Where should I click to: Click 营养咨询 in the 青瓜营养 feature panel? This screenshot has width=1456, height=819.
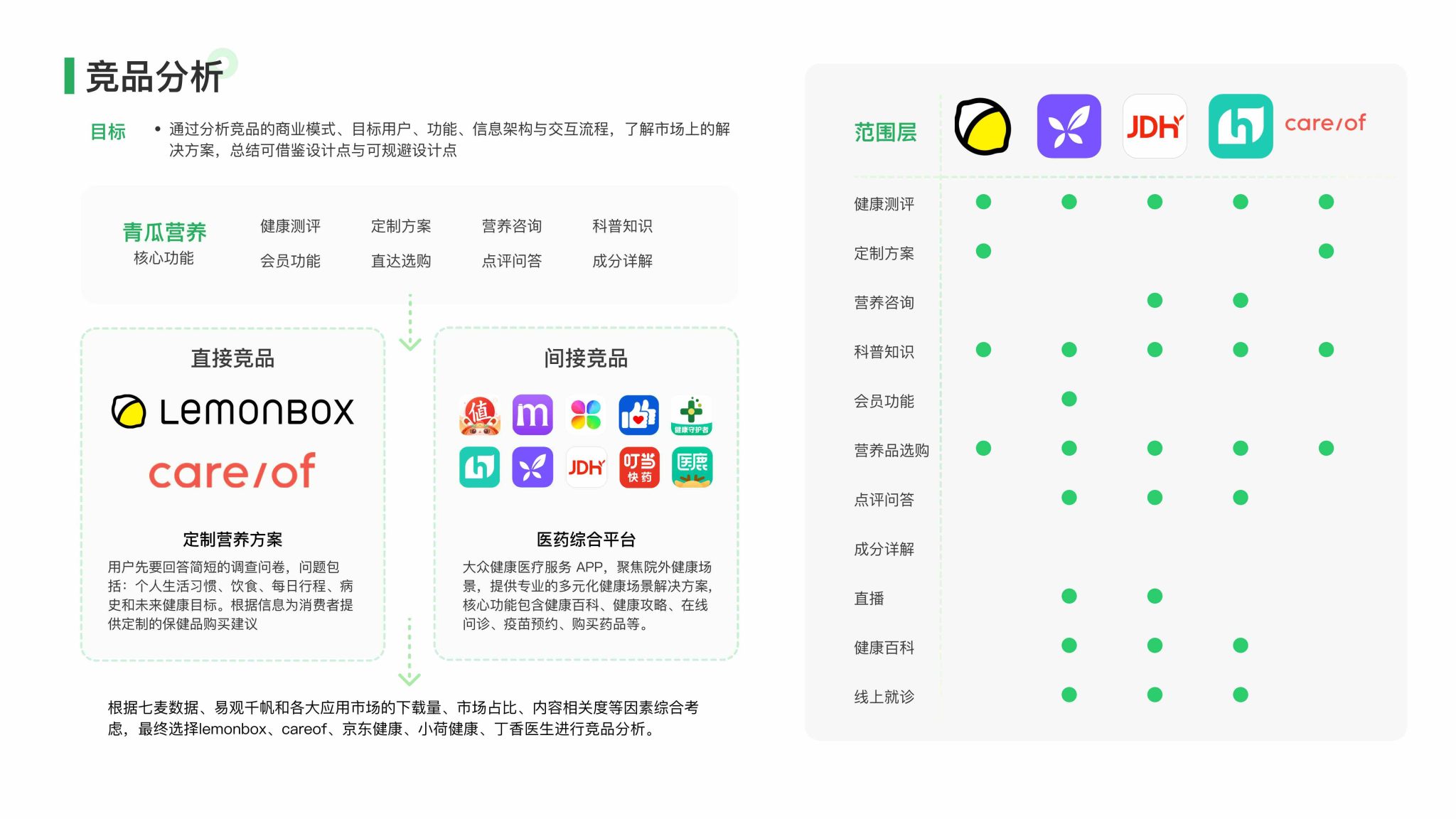512,226
